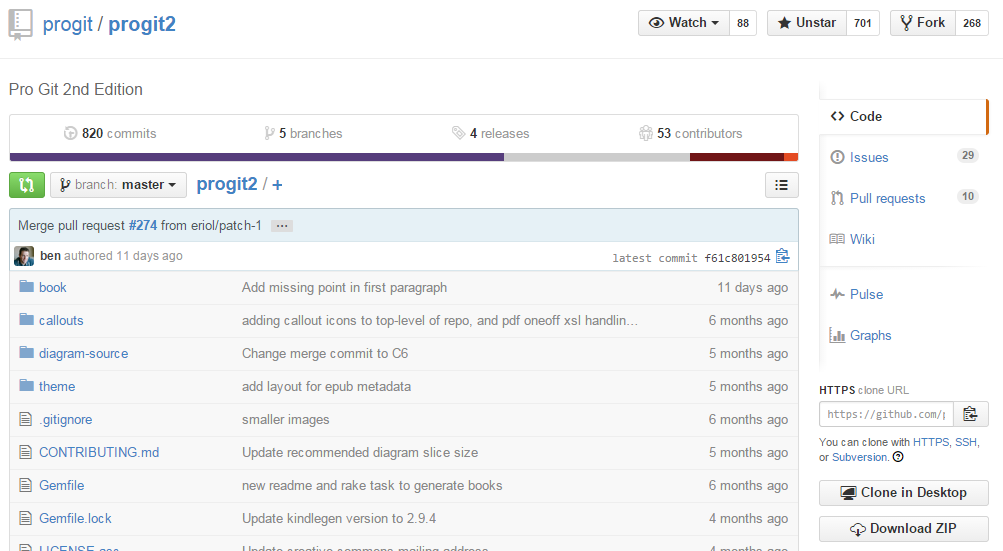
Task: Open pull request #274 link
Action: coord(143,225)
